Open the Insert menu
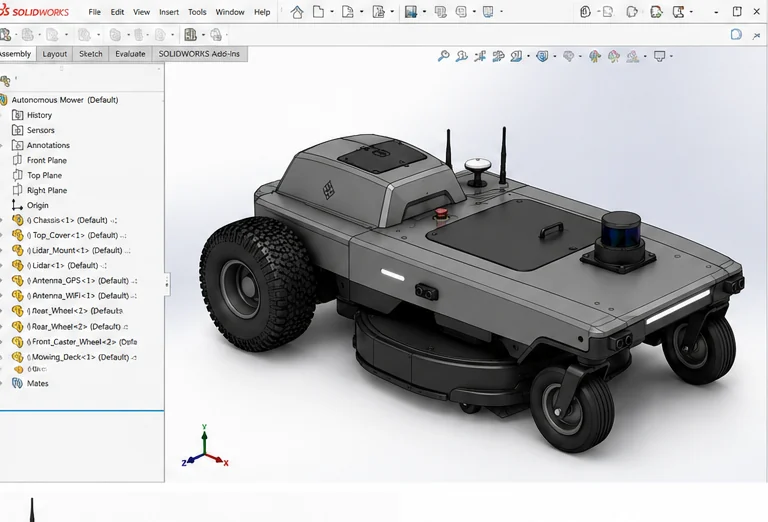768x522 pixels. pyautogui.click(x=169, y=12)
